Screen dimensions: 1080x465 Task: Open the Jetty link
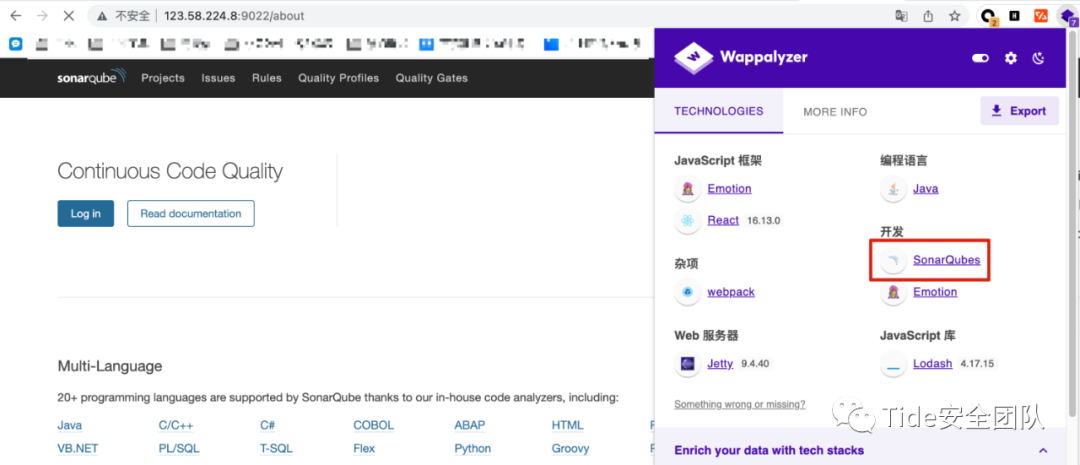720,364
